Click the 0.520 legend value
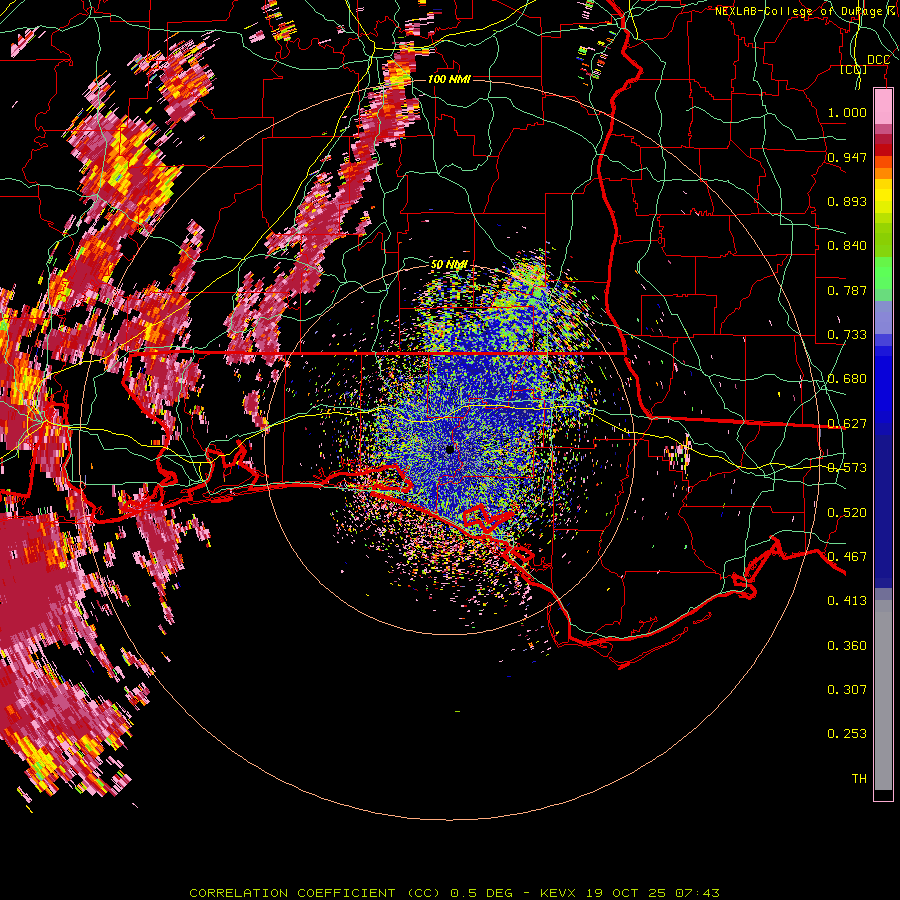The height and width of the screenshot is (900, 900). pyautogui.click(x=847, y=512)
